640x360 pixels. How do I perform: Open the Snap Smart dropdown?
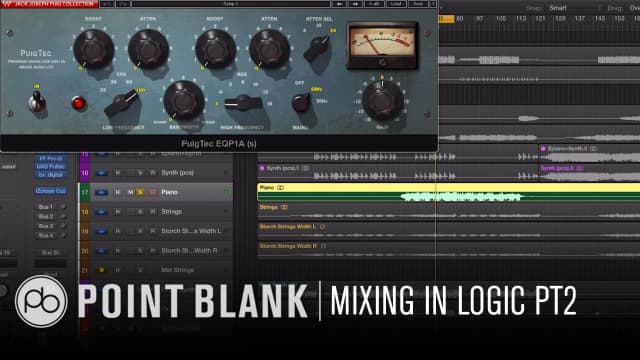point(573,8)
